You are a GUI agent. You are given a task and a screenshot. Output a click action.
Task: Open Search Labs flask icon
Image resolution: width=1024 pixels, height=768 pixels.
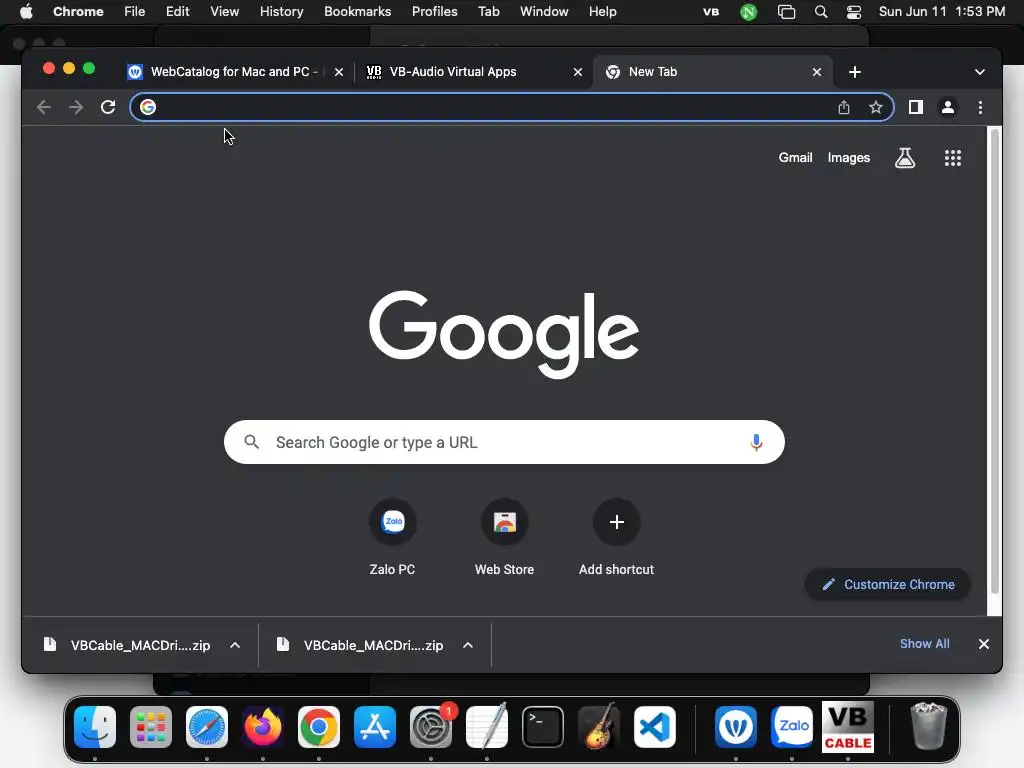coord(904,157)
